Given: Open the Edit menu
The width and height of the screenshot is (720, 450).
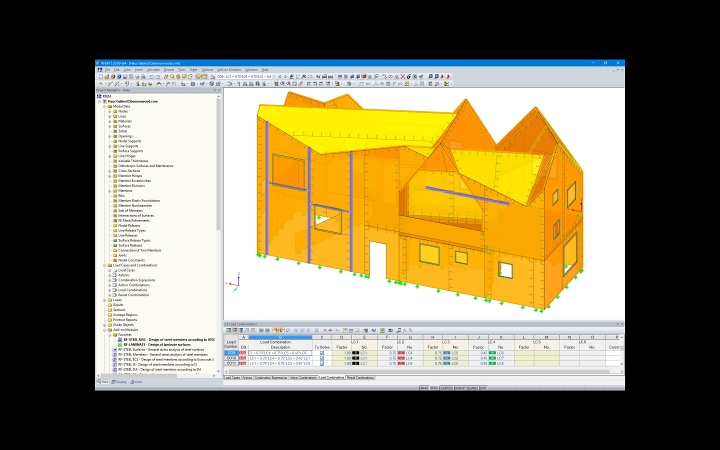Looking at the screenshot, I should [117, 70].
